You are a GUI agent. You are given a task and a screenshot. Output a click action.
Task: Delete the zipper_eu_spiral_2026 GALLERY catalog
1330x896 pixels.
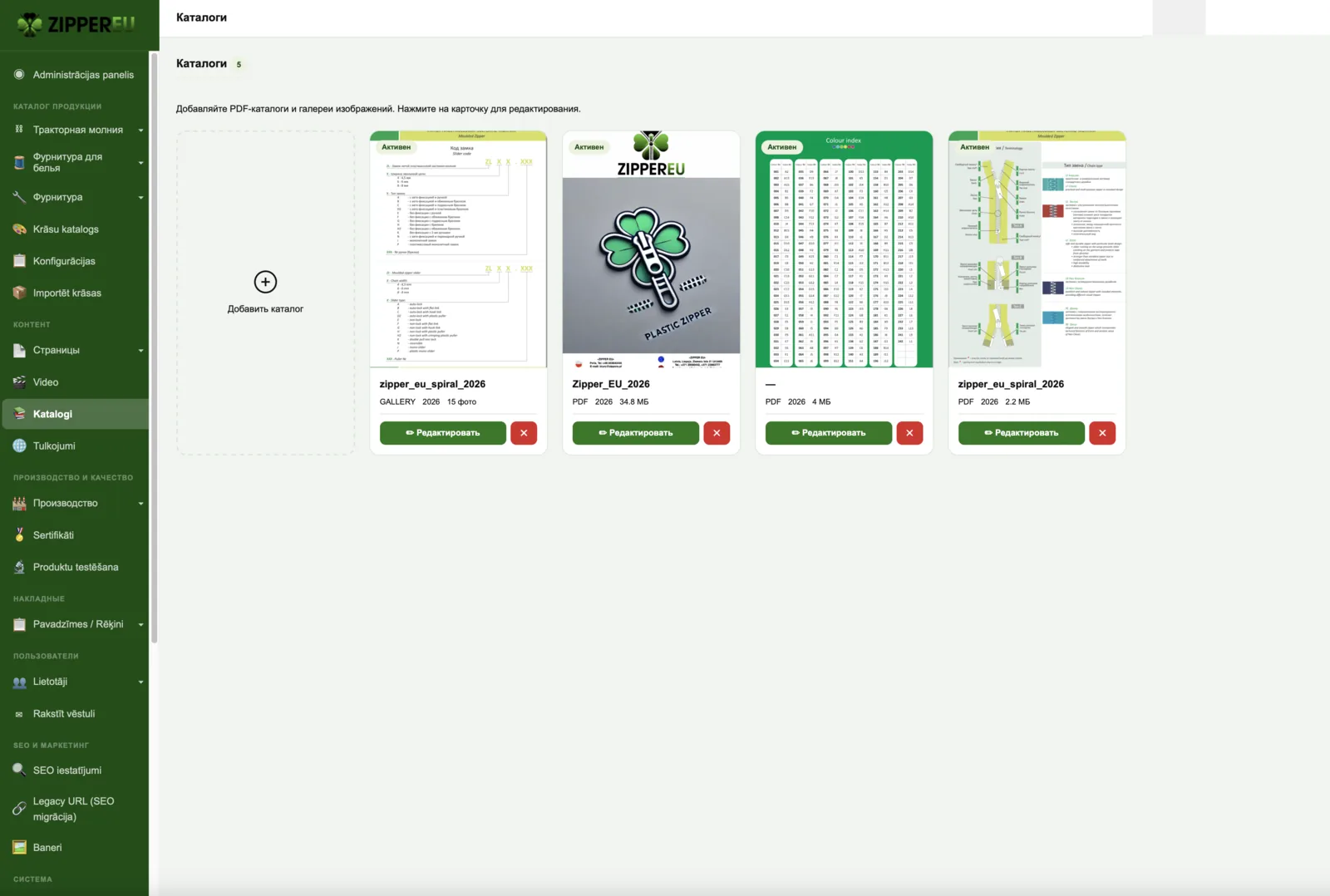524,433
